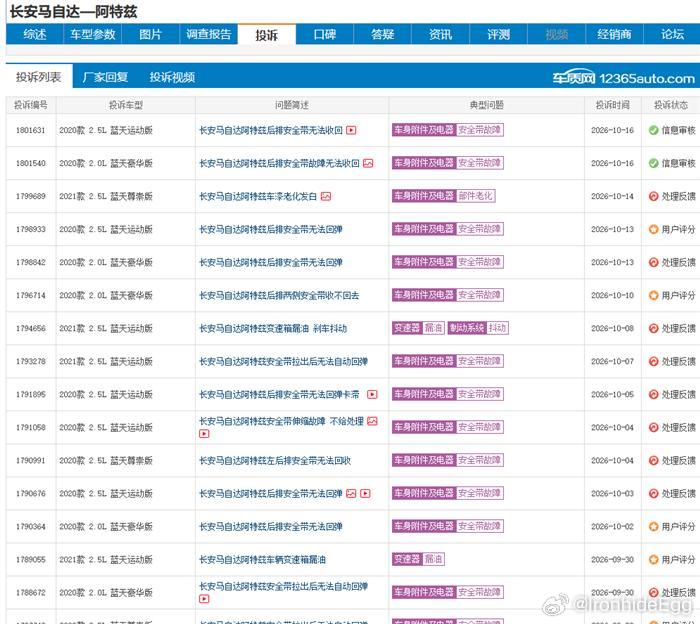700x624 pixels.
Task: Select complaint number 1790364
Action: [x=31, y=527]
